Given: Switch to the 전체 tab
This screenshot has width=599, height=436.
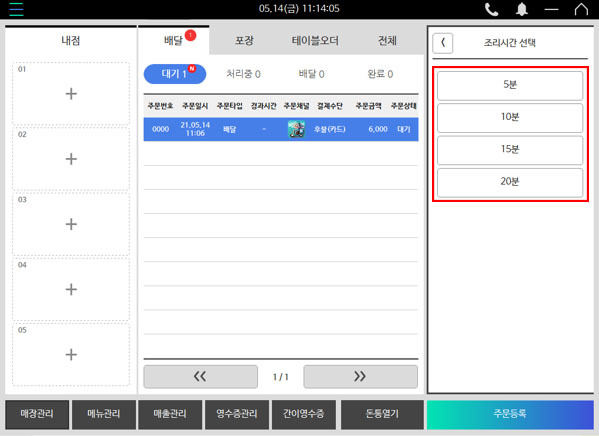Looking at the screenshot, I should [x=387, y=41].
